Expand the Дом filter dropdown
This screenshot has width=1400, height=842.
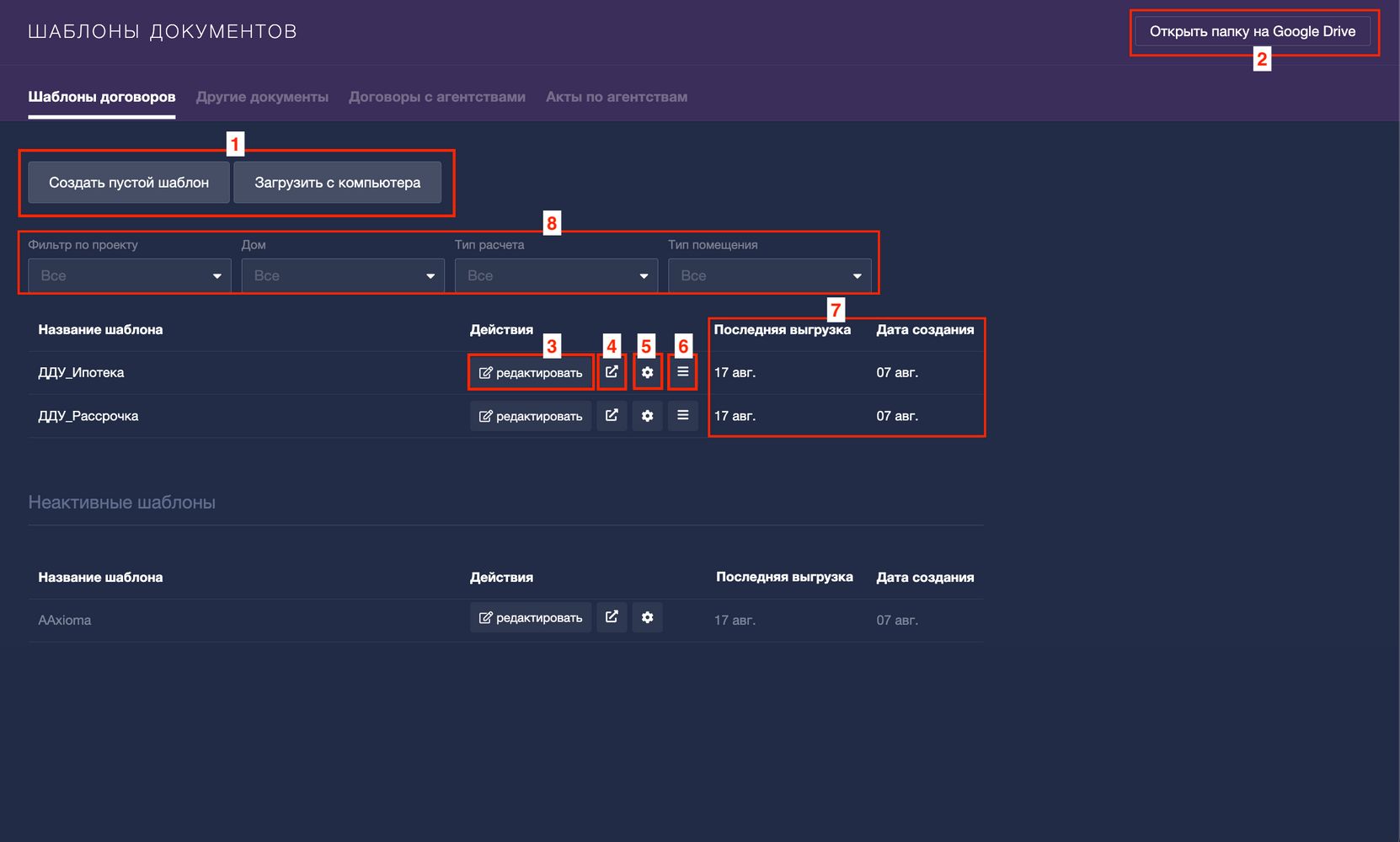pyautogui.click(x=343, y=276)
